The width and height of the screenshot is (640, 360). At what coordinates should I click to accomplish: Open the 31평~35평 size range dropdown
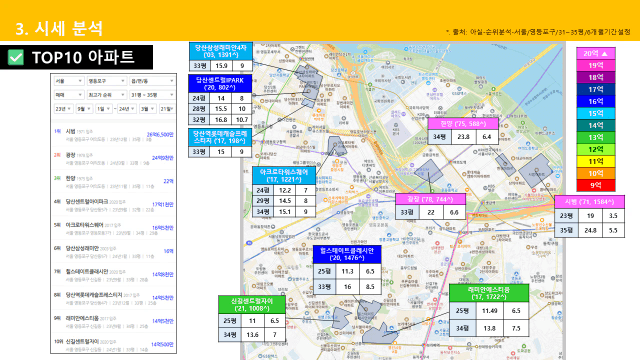tap(152, 95)
